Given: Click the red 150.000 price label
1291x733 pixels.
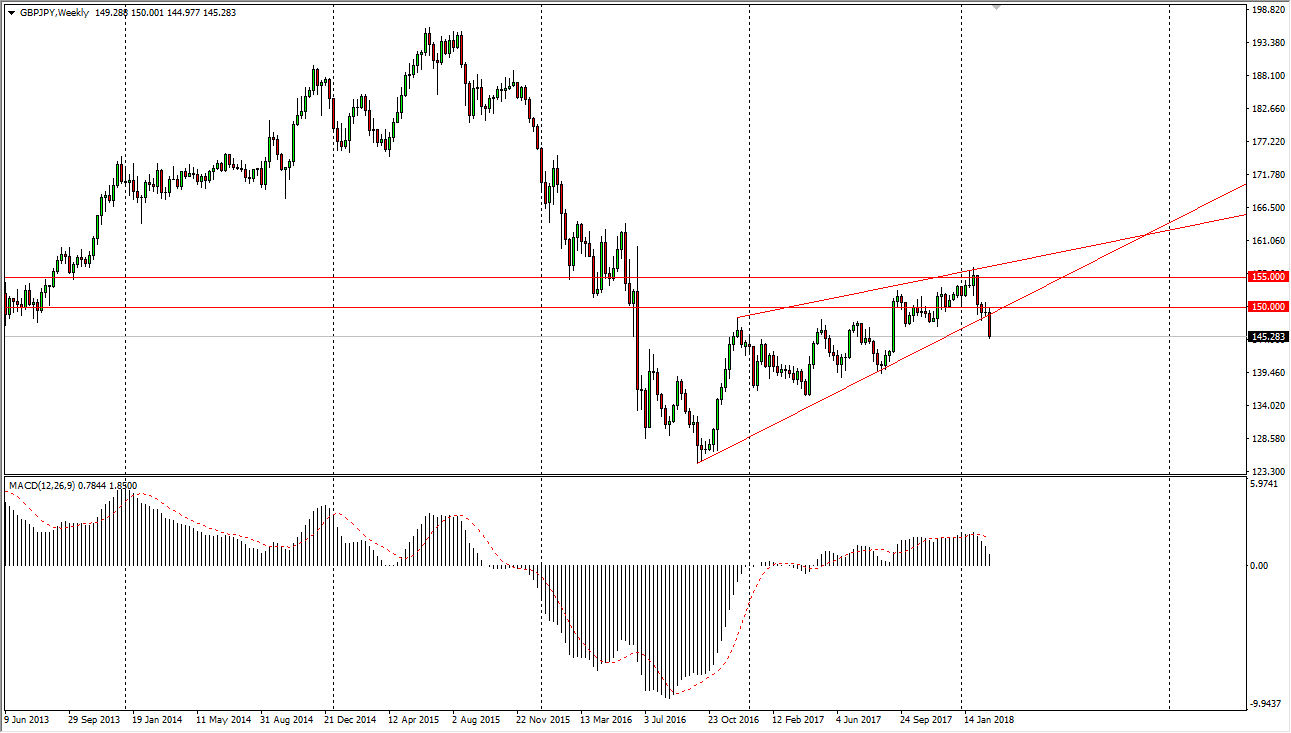Looking at the screenshot, I should coord(1268,307).
